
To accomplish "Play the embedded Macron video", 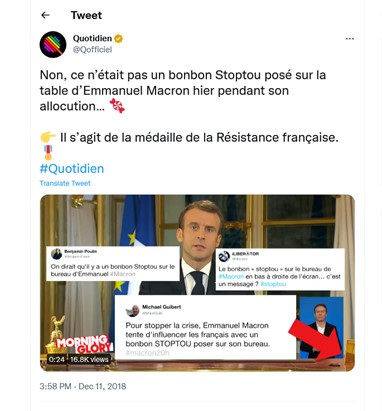I will tap(197, 283).
